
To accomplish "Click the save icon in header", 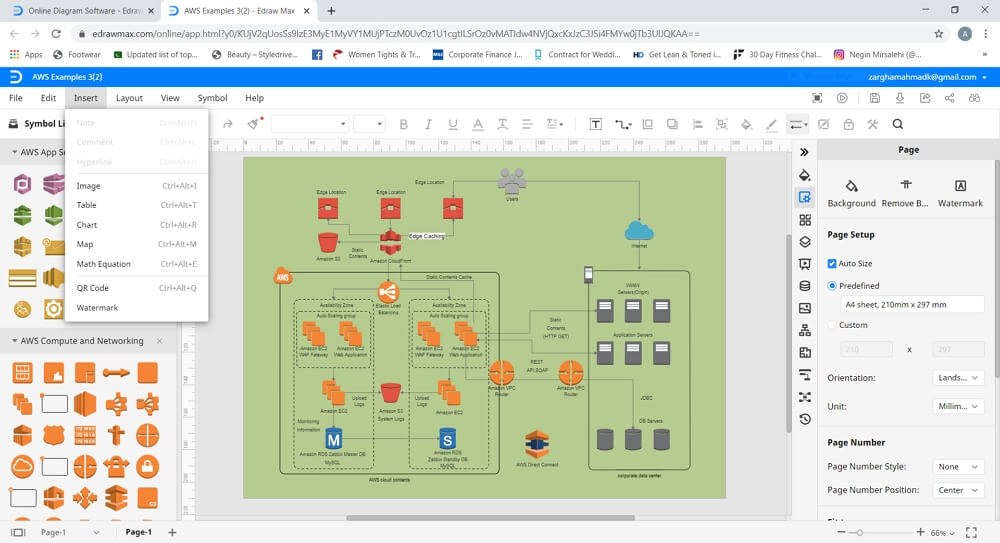I will tap(874, 98).
